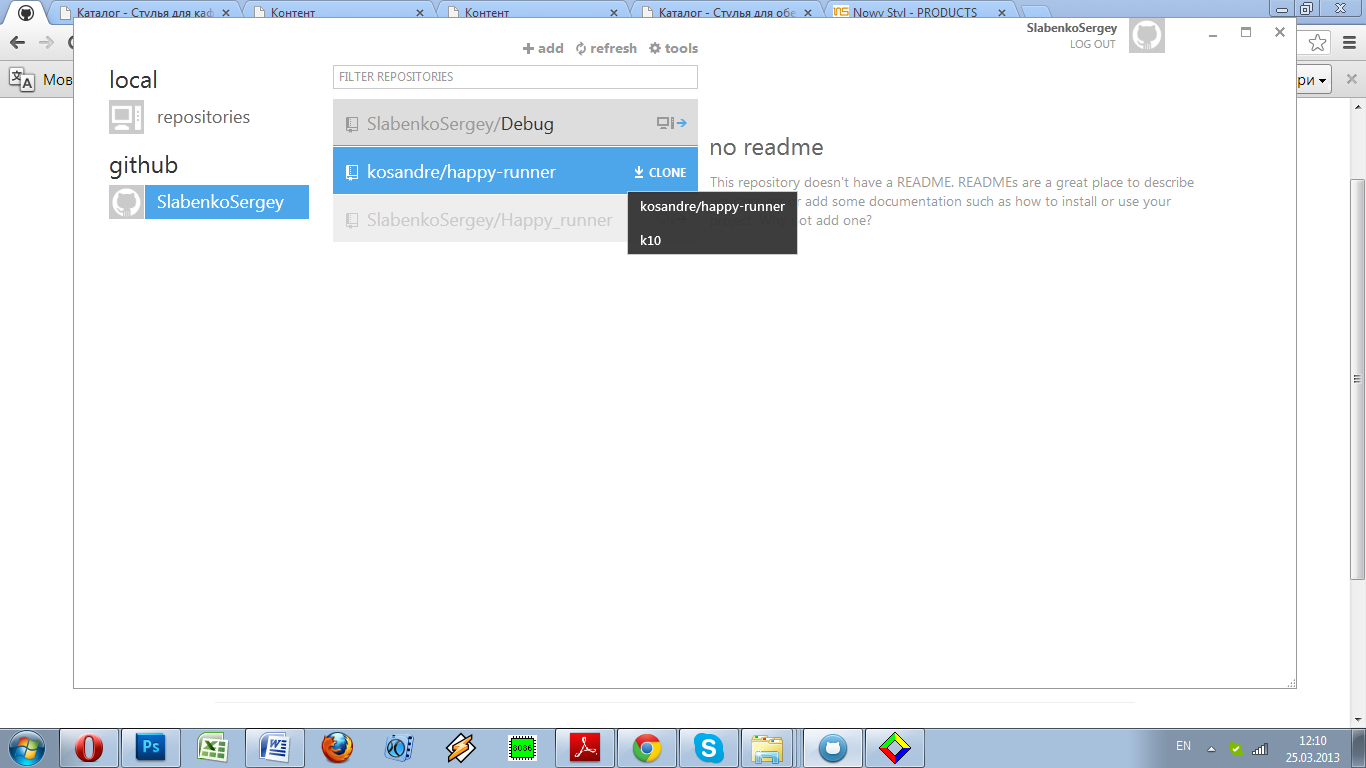The image size is (1366, 768).
Task: Open Excel from the taskbar
Action: [213, 748]
